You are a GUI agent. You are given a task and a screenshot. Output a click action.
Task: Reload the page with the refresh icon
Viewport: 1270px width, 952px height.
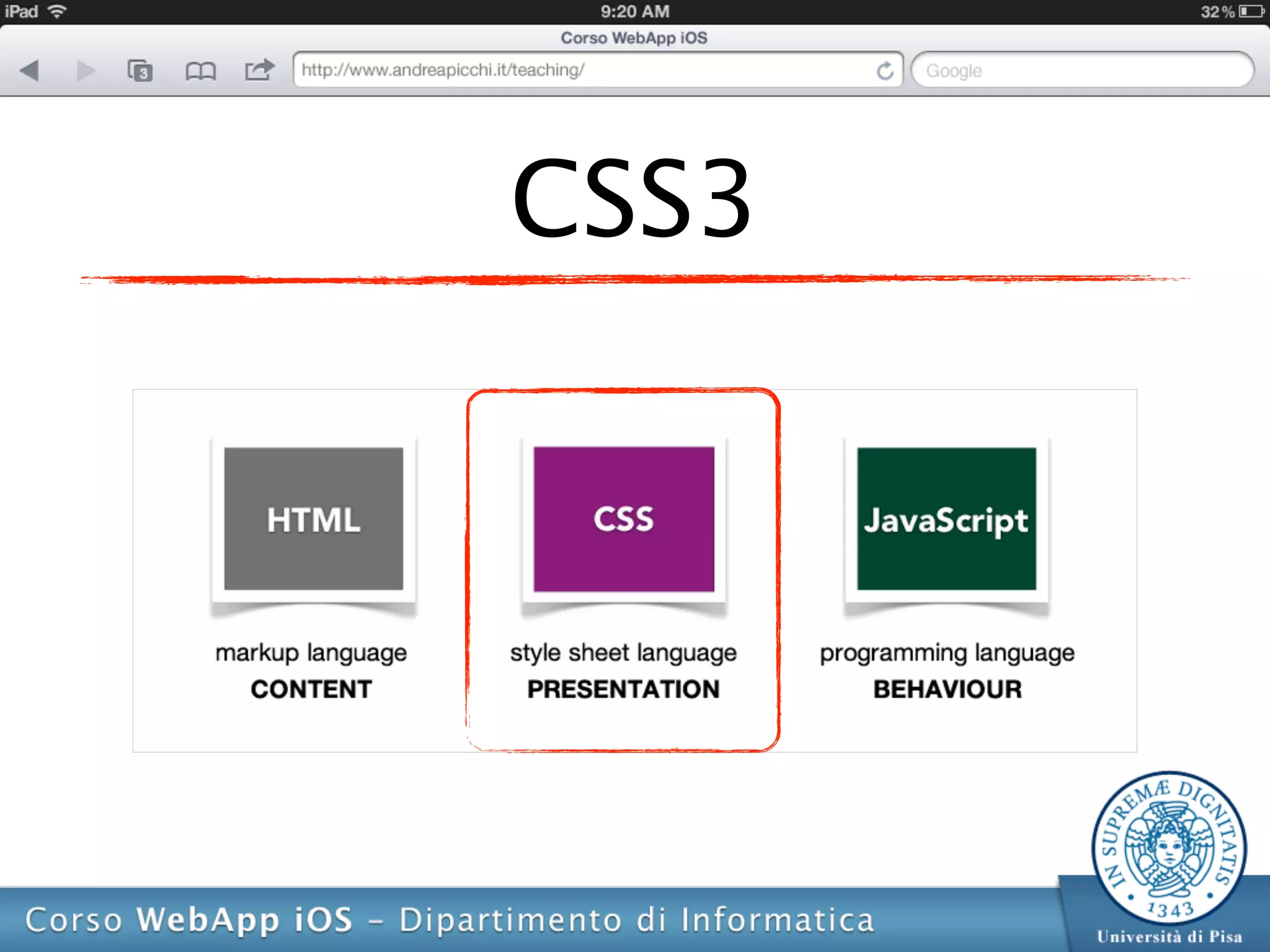(885, 71)
